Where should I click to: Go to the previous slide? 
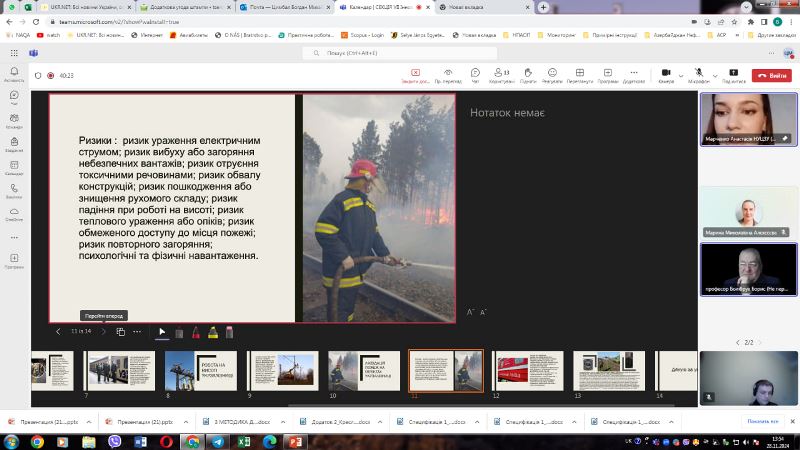(x=58, y=332)
